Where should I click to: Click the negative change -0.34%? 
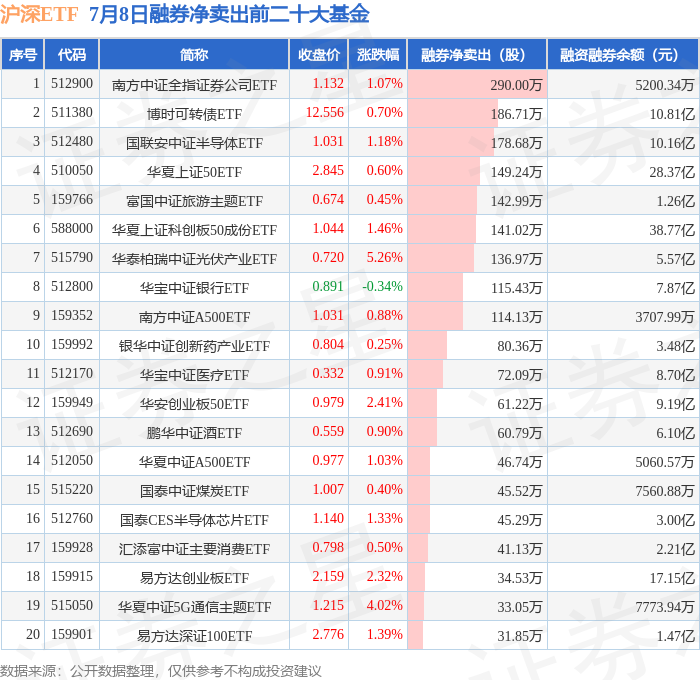coord(383,287)
